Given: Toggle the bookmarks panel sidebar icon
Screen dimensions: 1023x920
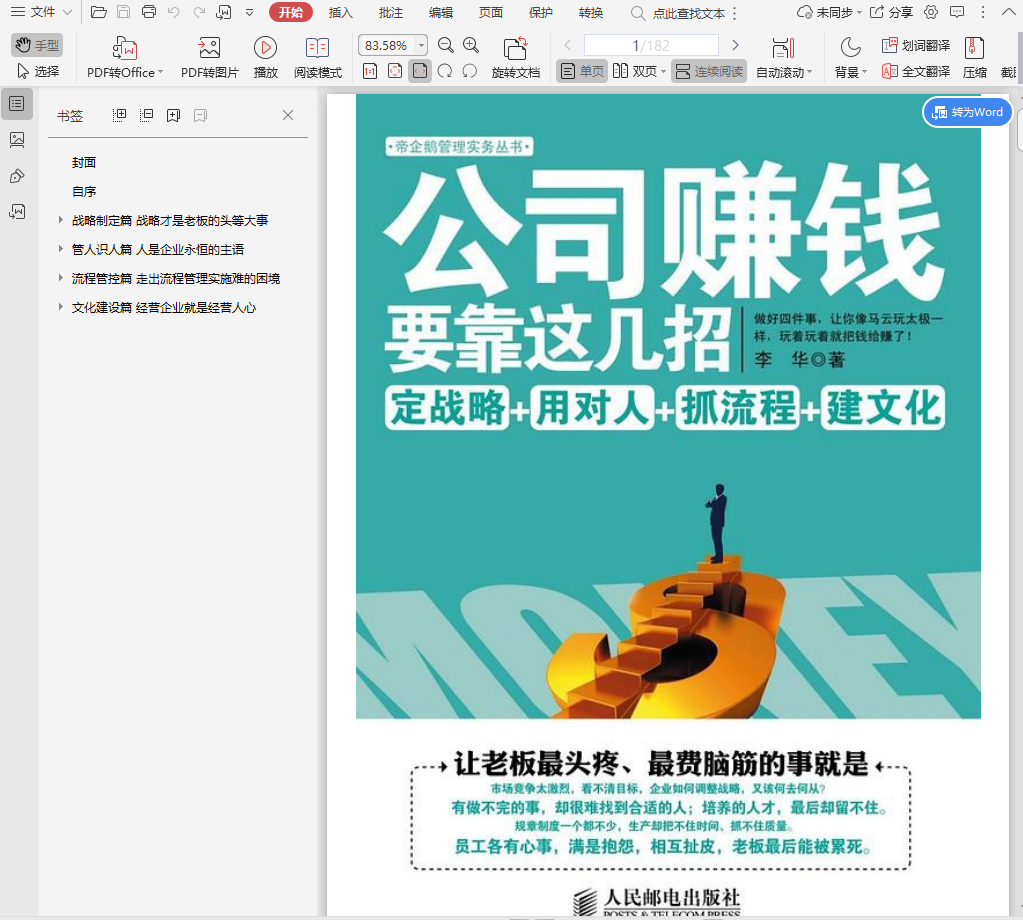Looking at the screenshot, I should click(17, 104).
